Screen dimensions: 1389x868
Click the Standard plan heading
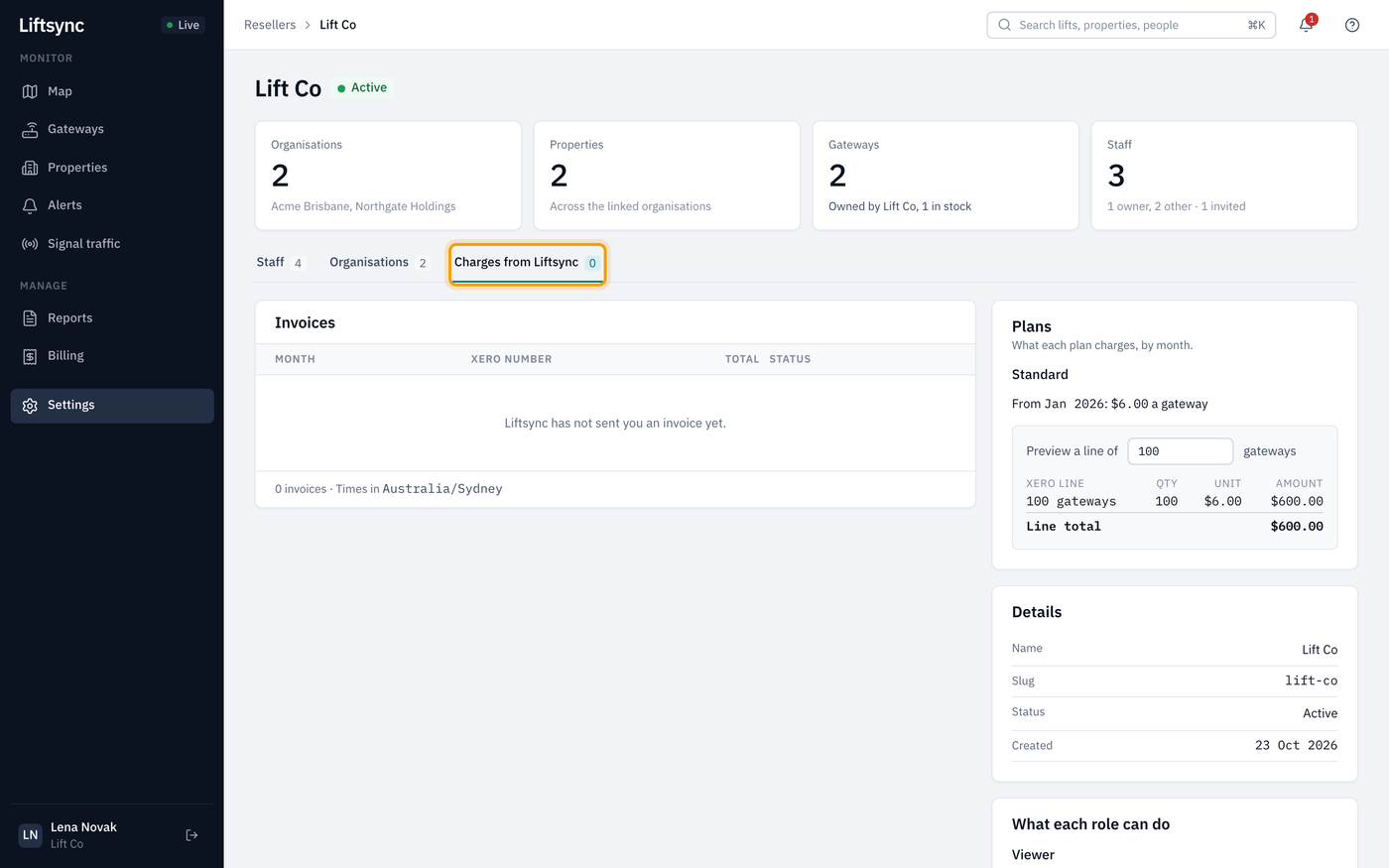(1040, 375)
